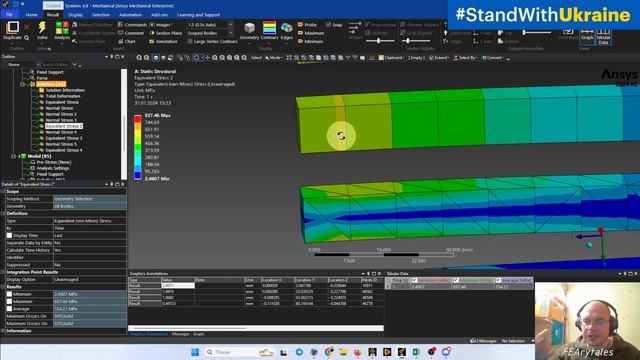
Task: Select Equivalent Stress 3 in outline
Action: 64,138
